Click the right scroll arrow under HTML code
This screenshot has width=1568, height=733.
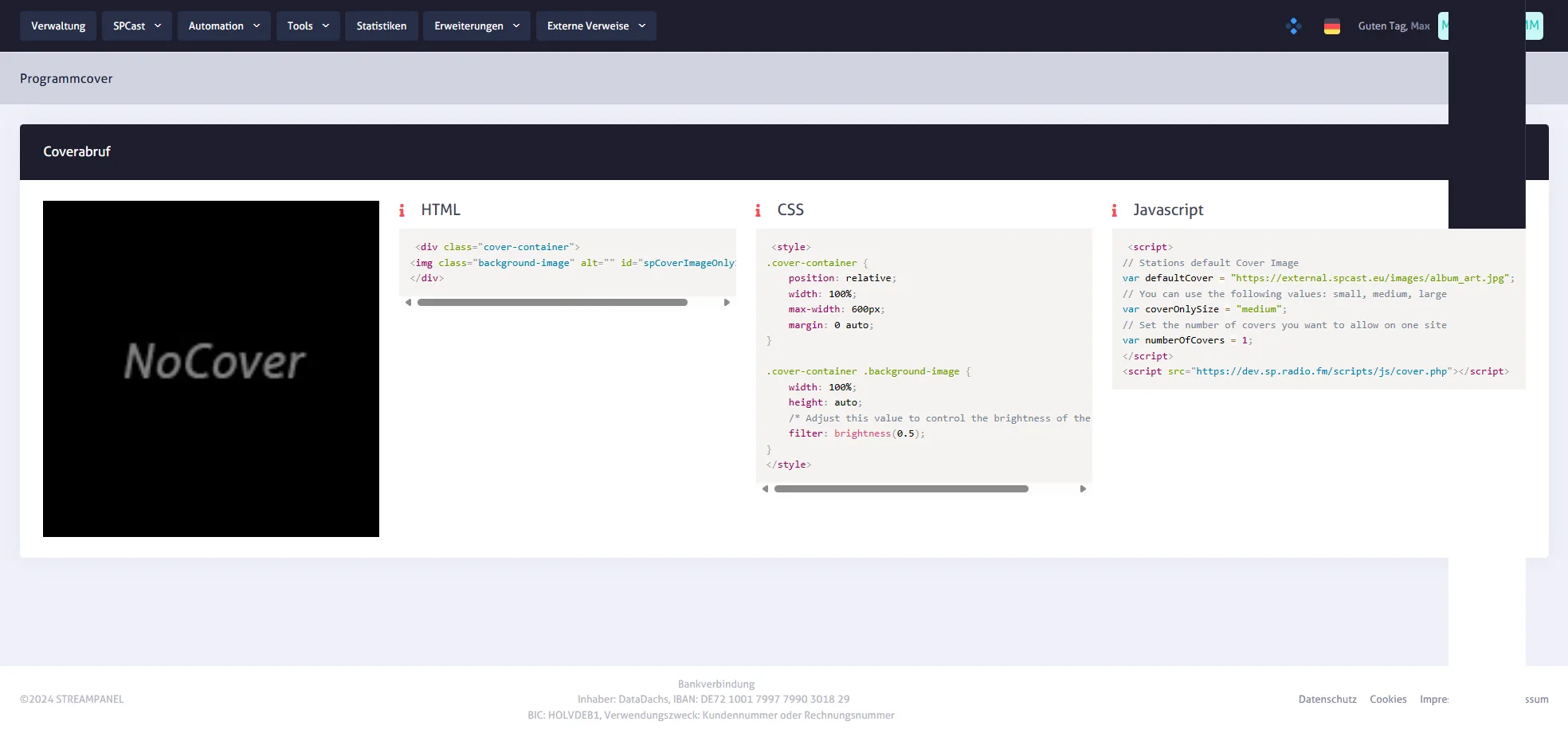(x=727, y=303)
